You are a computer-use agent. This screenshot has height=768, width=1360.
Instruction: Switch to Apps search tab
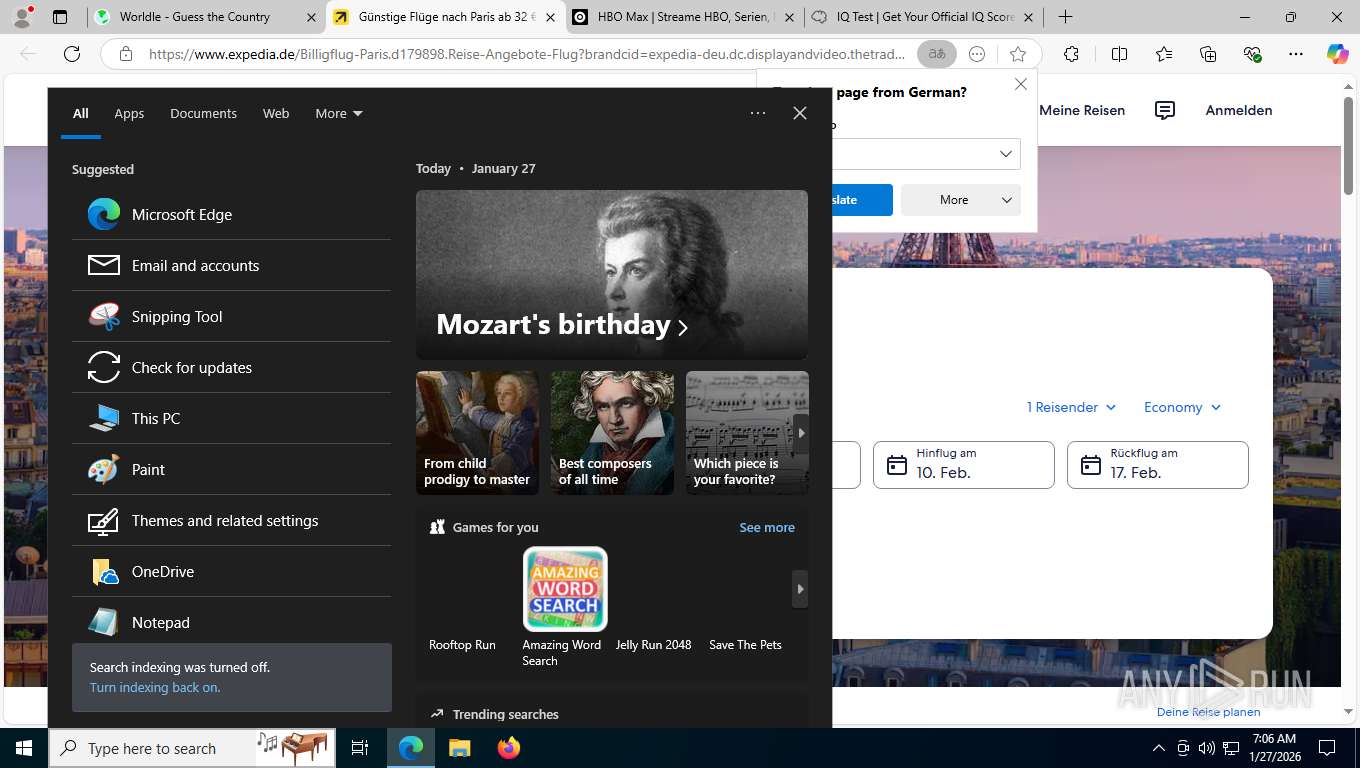[129, 113]
